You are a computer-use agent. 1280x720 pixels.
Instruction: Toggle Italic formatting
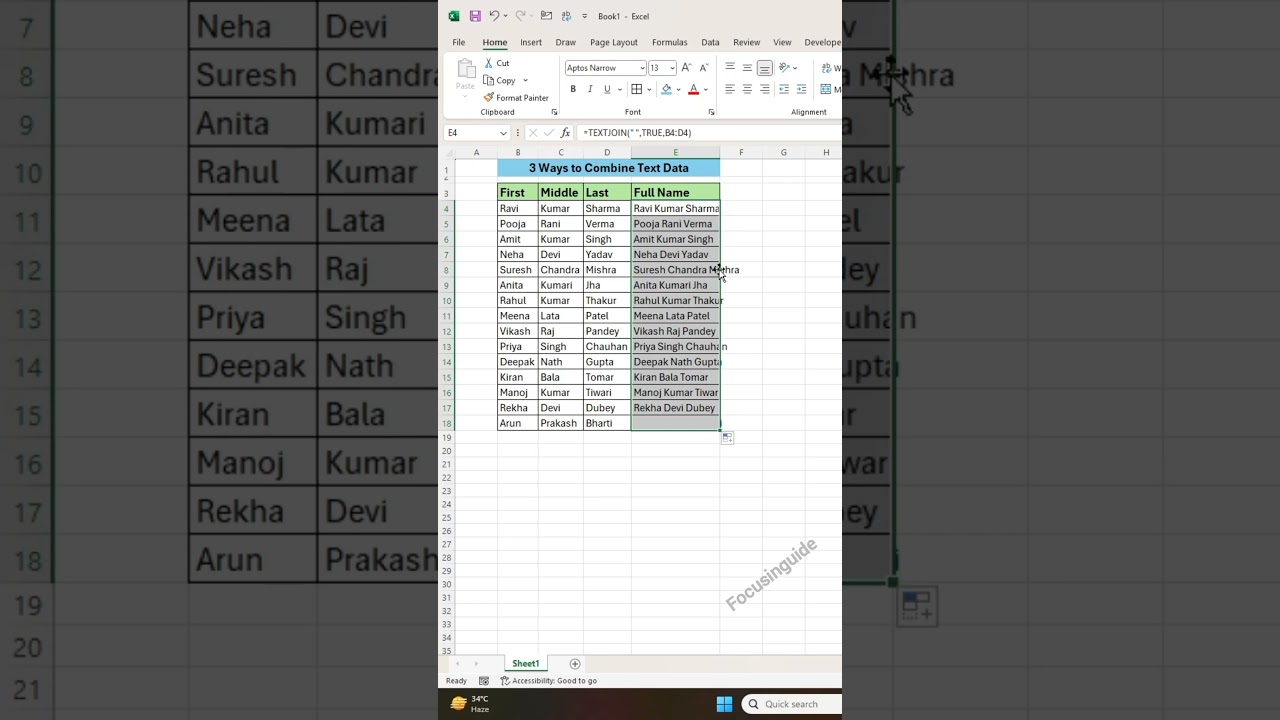590,89
